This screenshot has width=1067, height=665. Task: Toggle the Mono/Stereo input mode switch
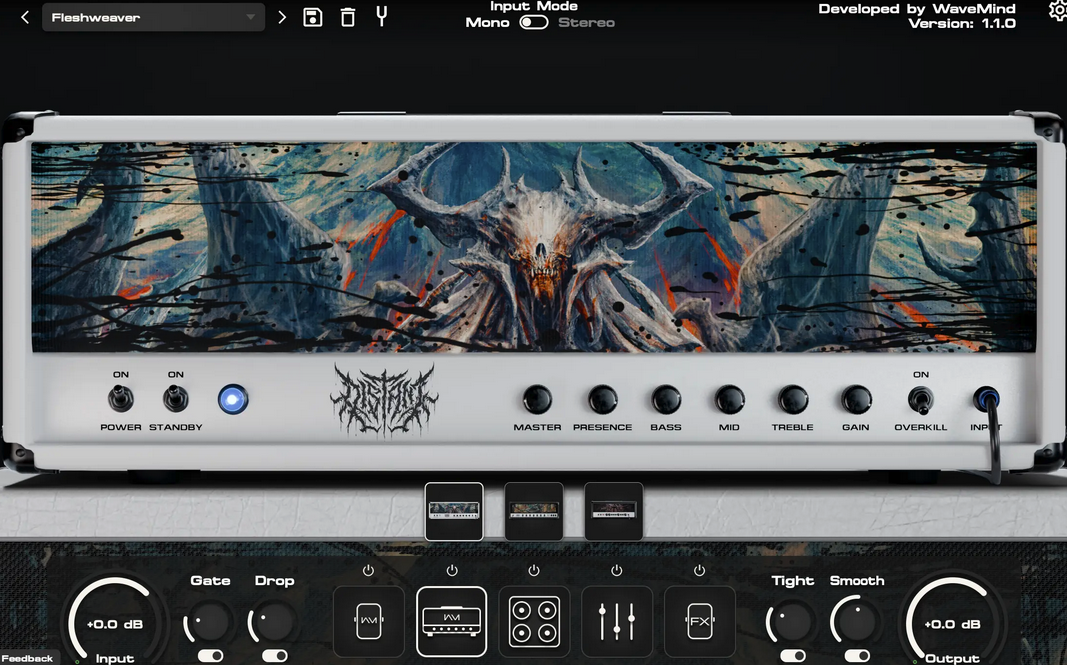tap(533, 22)
